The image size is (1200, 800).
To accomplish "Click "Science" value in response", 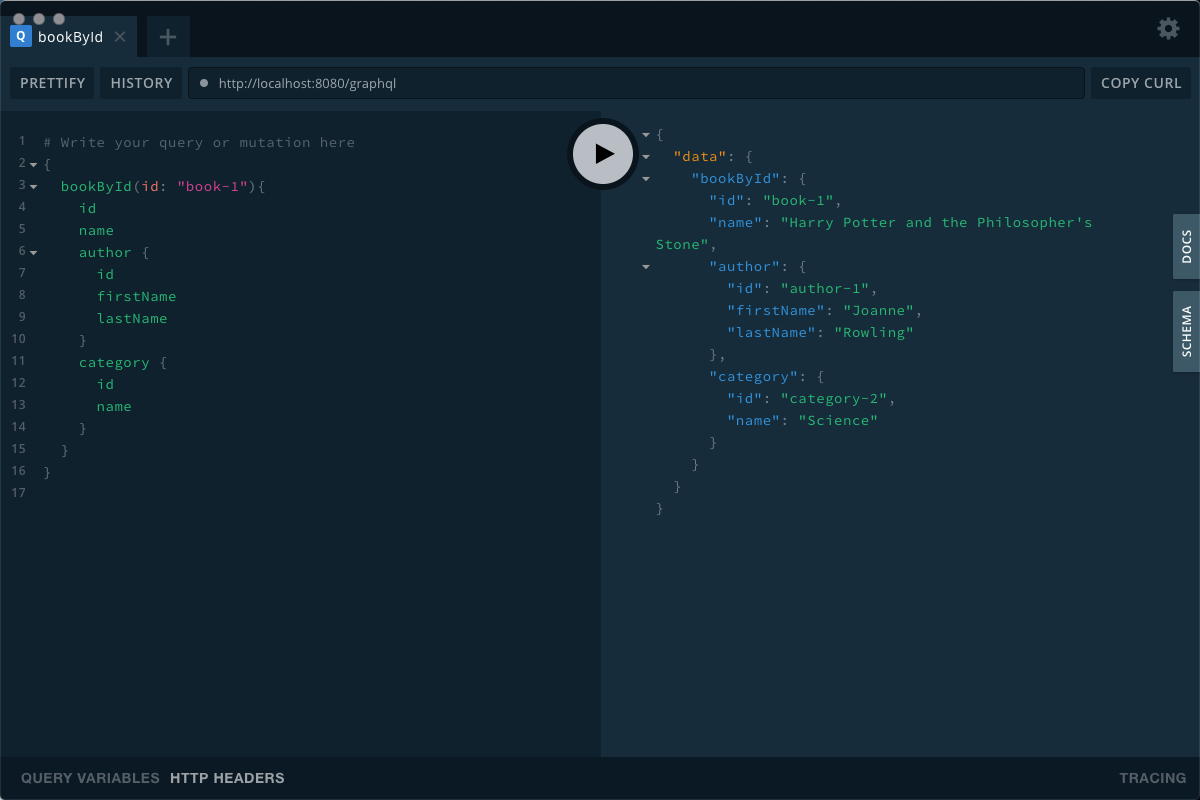I will [x=838, y=420].
